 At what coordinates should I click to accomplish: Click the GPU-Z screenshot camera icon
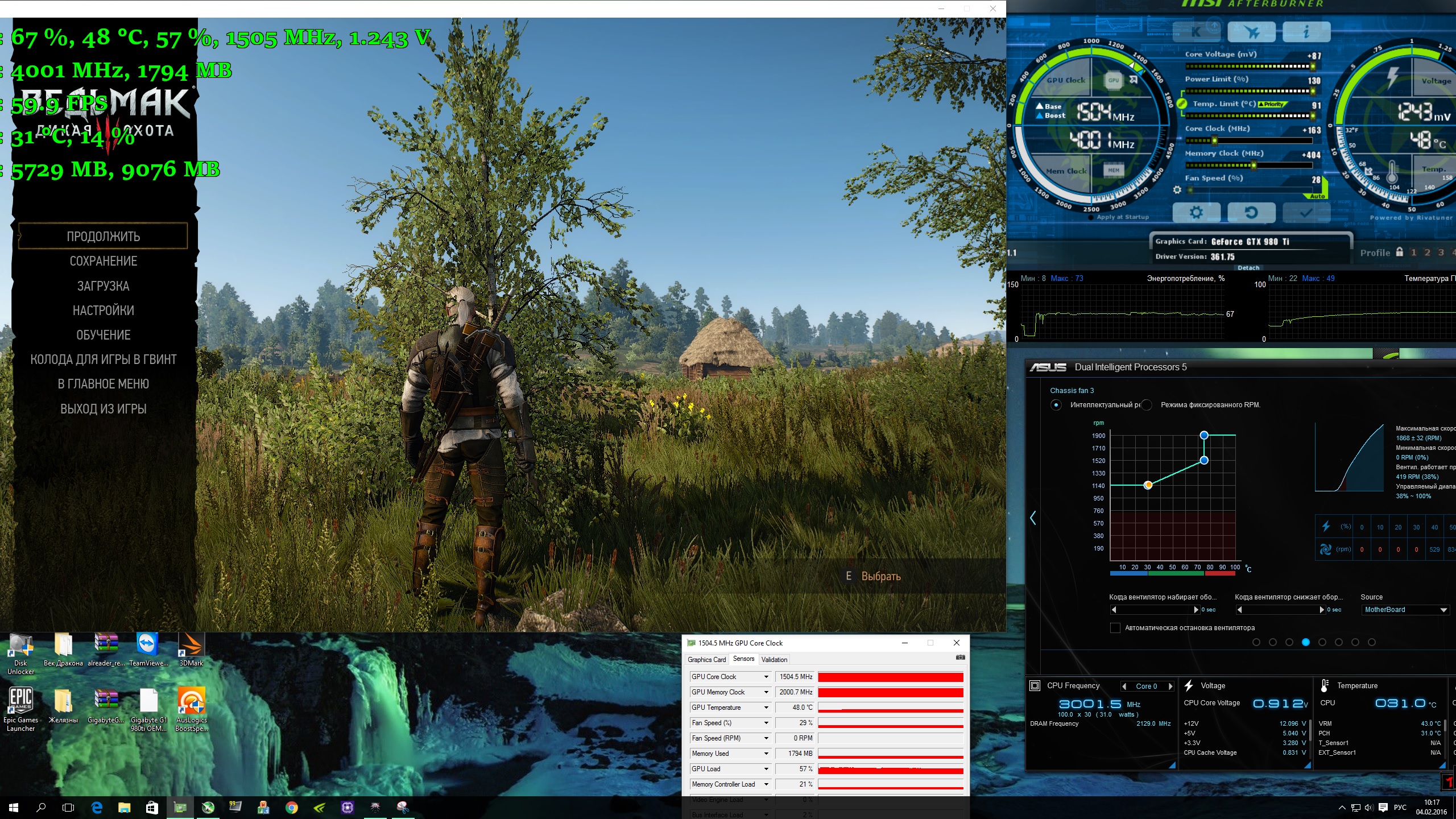coord(961,657)
